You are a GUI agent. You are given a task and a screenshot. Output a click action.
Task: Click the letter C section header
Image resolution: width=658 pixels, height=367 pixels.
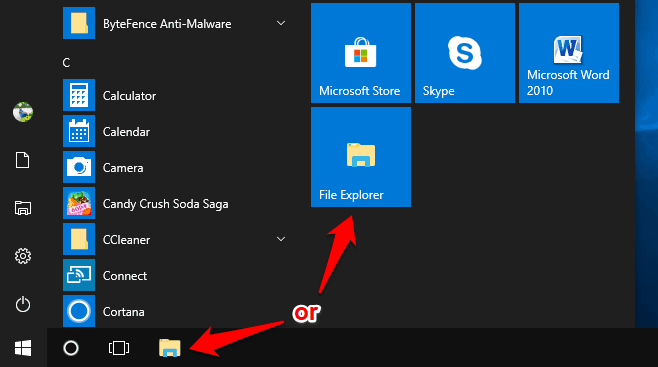click(x=66, y=63)
